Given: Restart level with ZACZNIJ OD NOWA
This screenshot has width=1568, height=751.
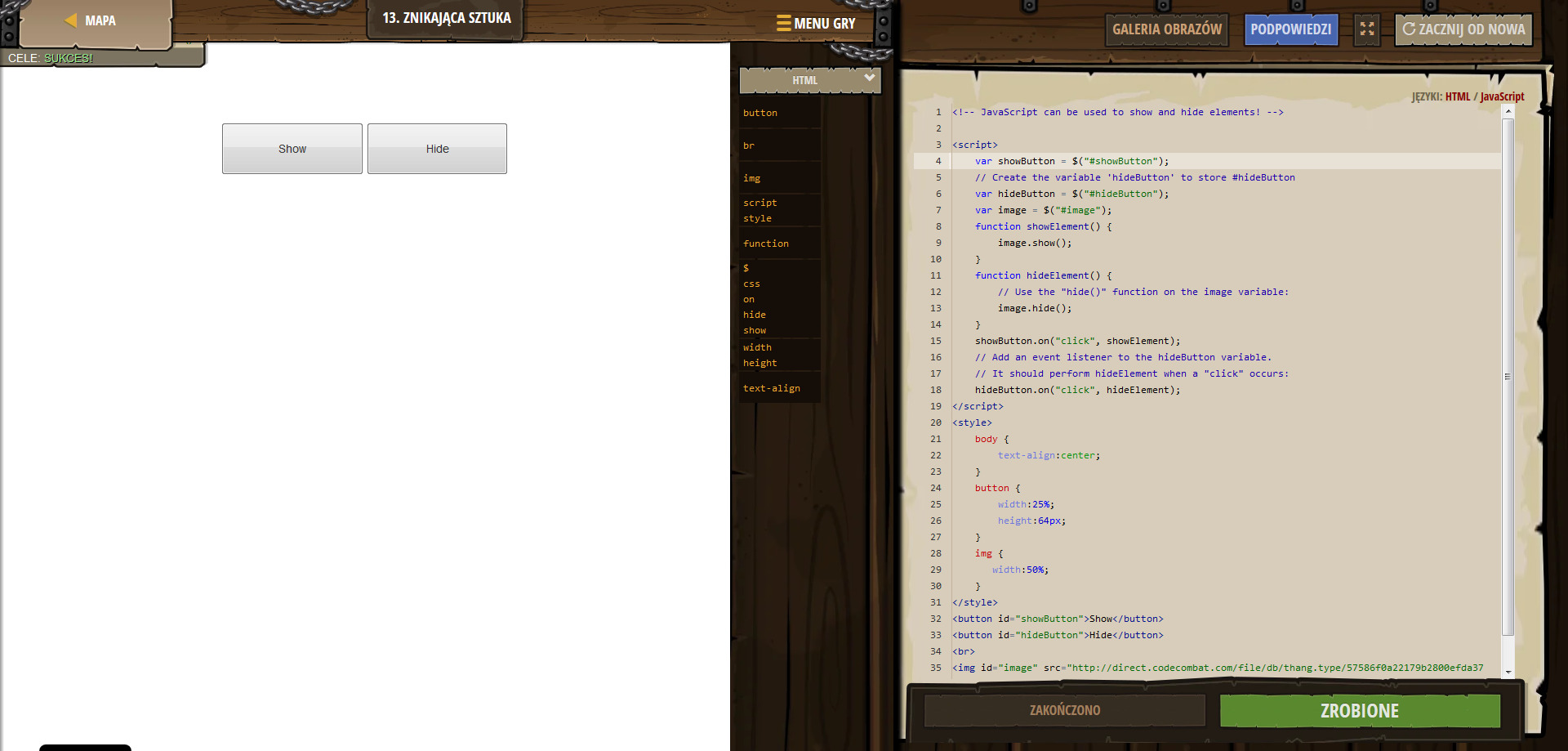Looking at the screenshot, I should click(1463, 29).
